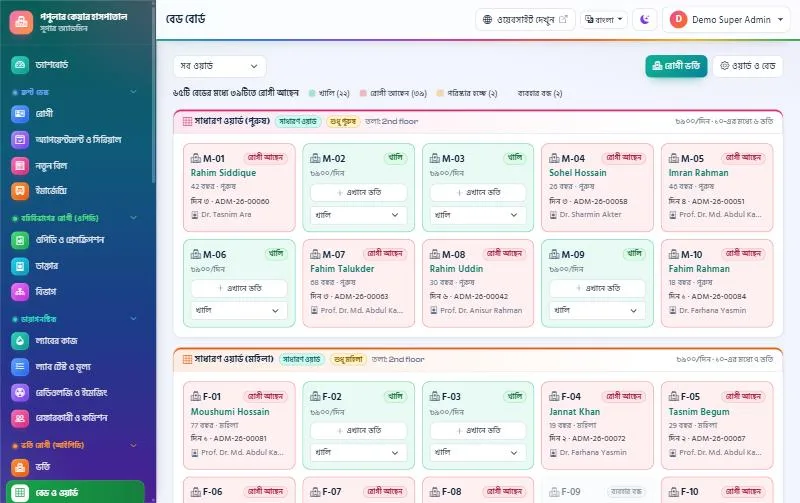Click the ওয়েবসাইট দেখুন button
The height and width of the screenshot is (503, 800).
[x=525, y=19]
